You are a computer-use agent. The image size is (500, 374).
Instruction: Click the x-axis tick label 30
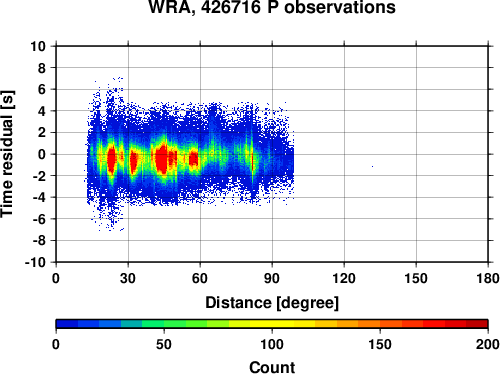point(128,278)
